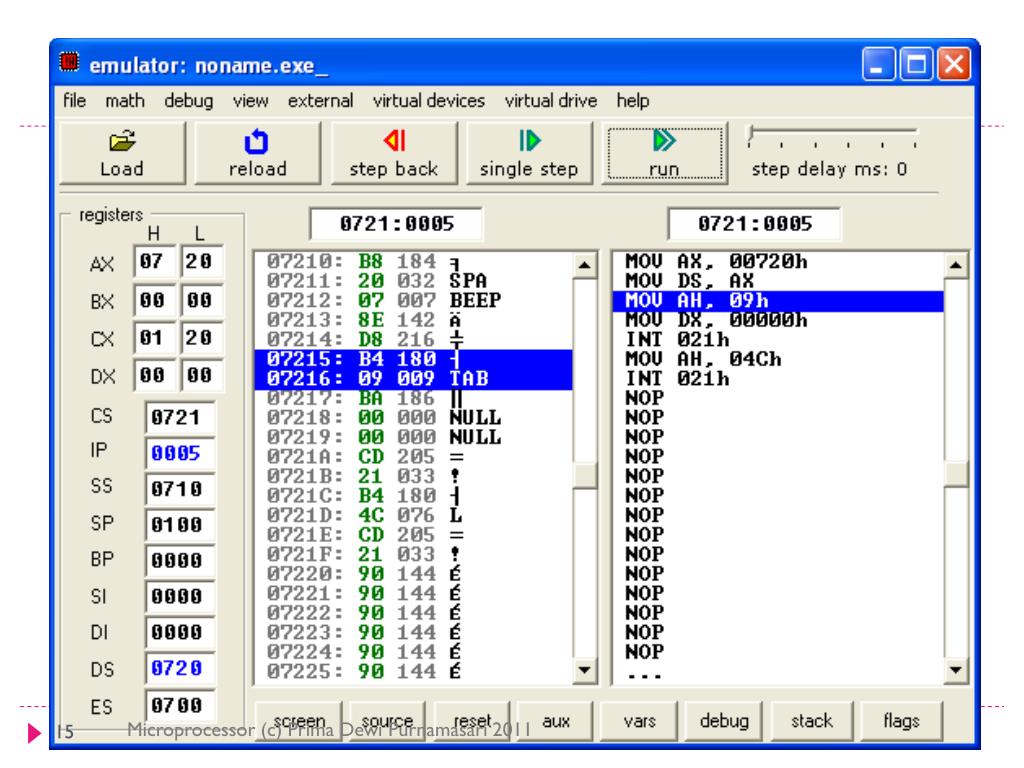Adjust the step delay ms slider

[x=833, y=136]
